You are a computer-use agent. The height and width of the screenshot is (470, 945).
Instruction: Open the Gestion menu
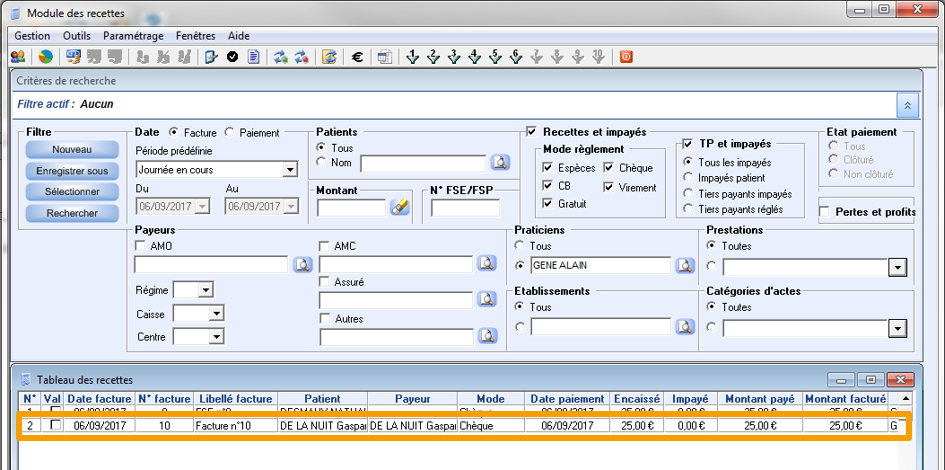tap(32, 35)
